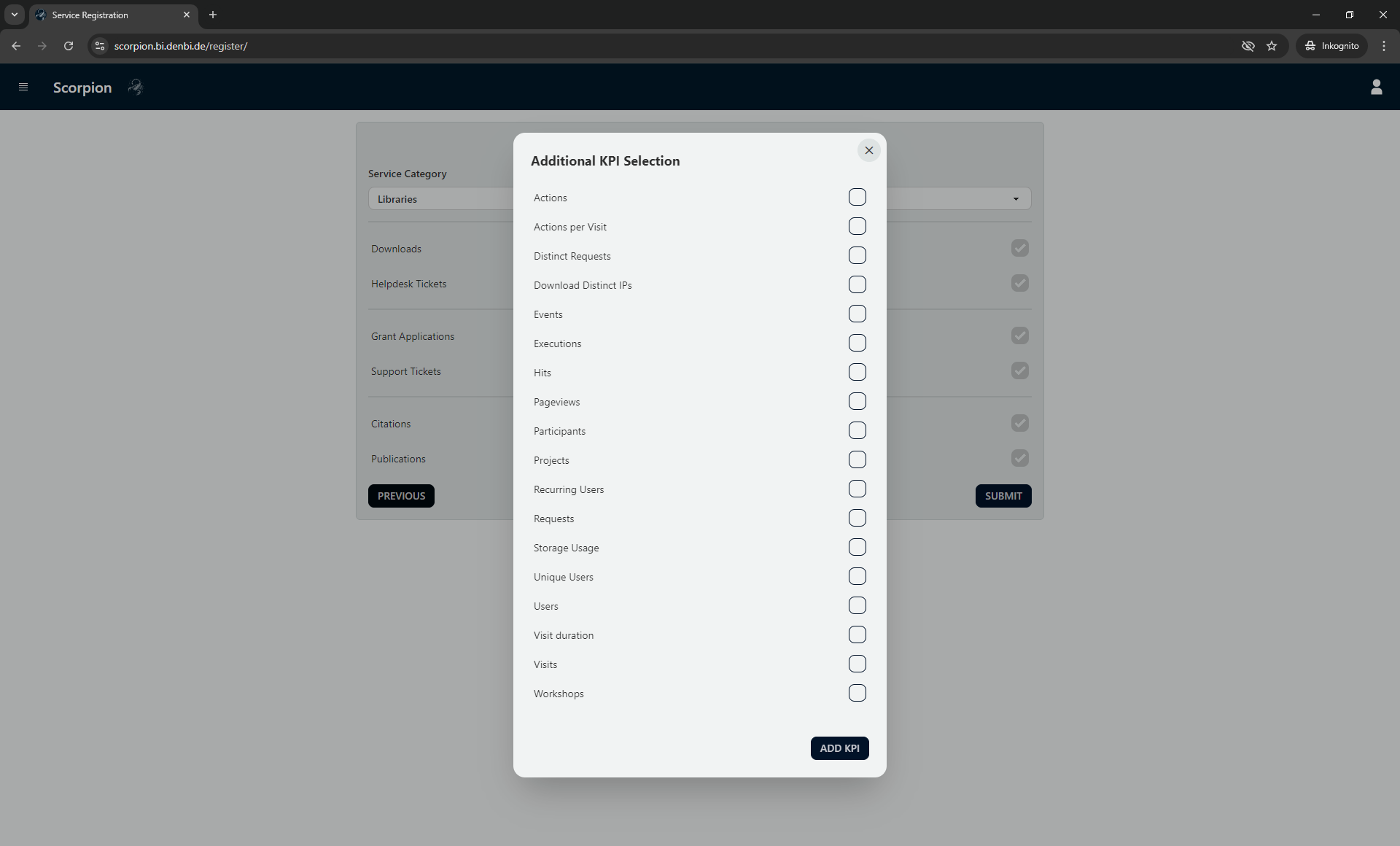Viewport: 1400px width, 846px height.
Task: Enable the Recurring Users checkbox
Action: tap(857, 489)
